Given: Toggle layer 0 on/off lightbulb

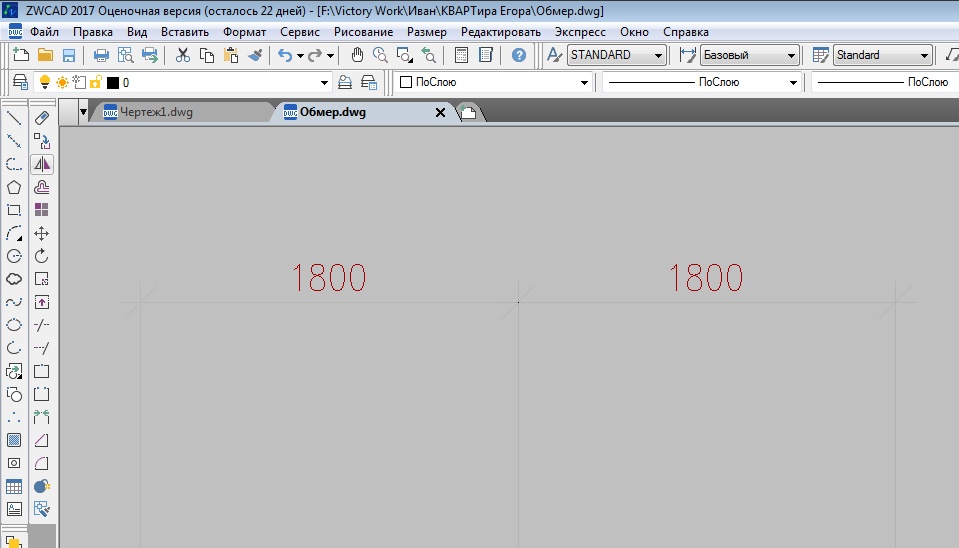Looking at the screenshot, I should [44, 82].
